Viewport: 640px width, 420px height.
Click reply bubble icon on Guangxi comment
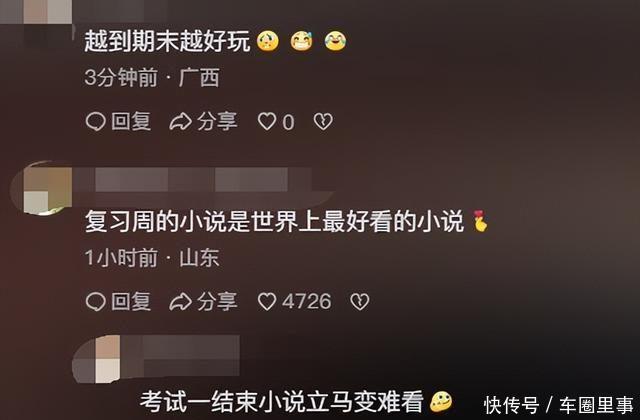tap(96, 122)
